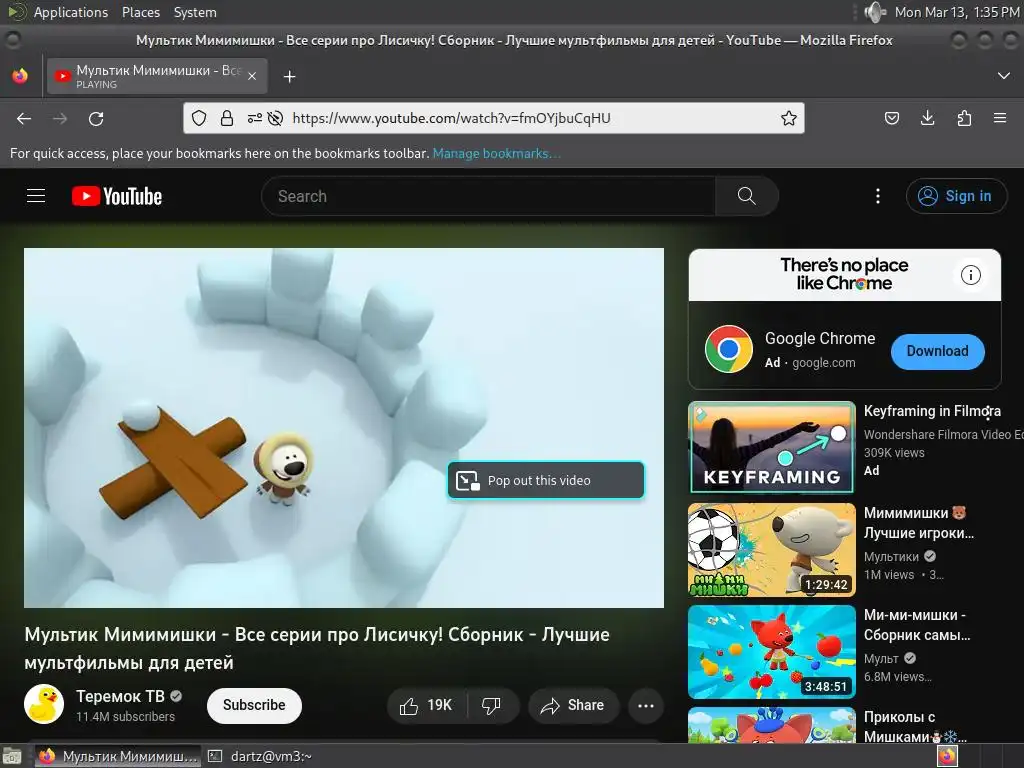Click the Google Chrome ad title

tap(820, 338)
